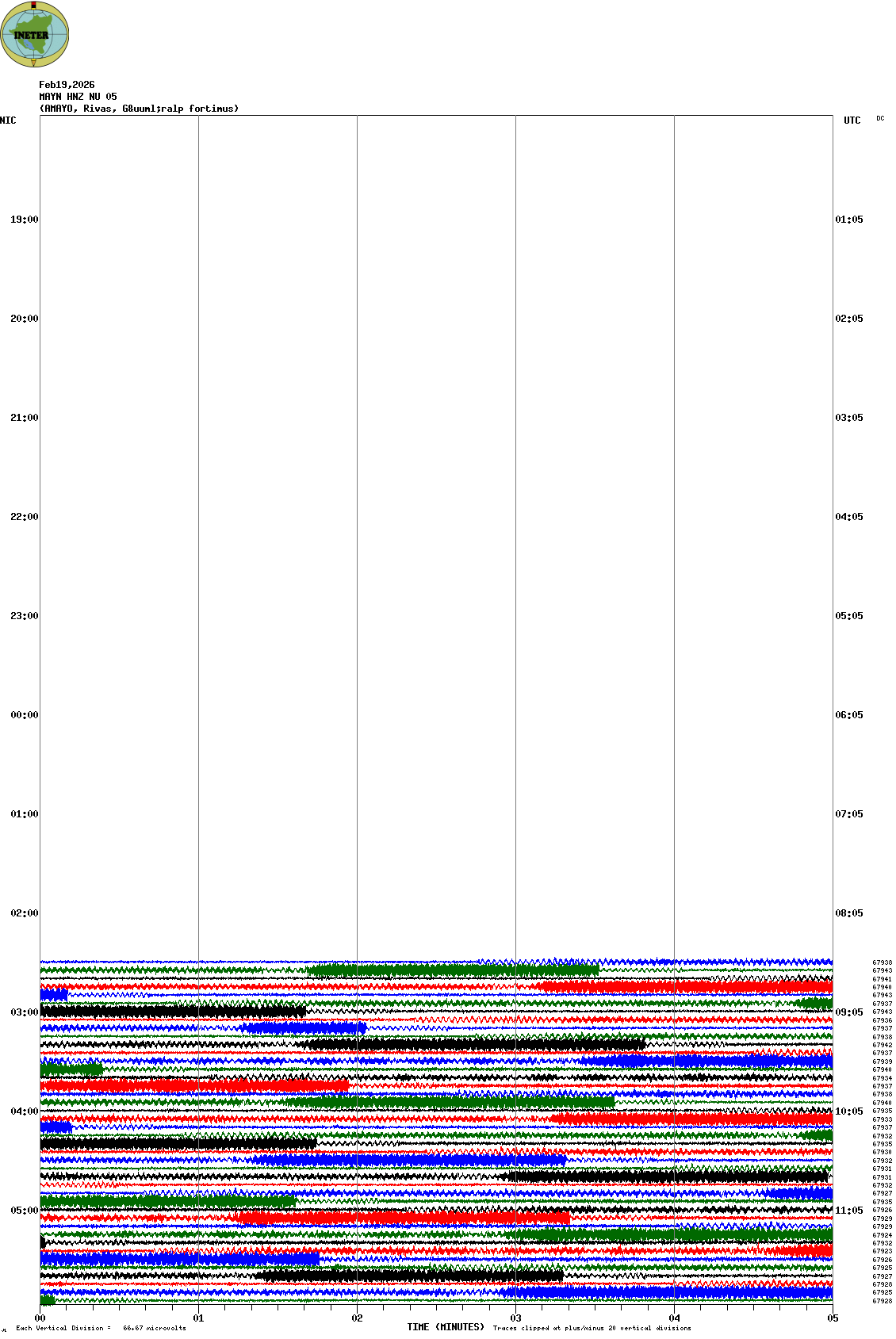Click the 03:00 local time label
This screenshot has height=1339, width=896.
click(x=24, y=1012)
